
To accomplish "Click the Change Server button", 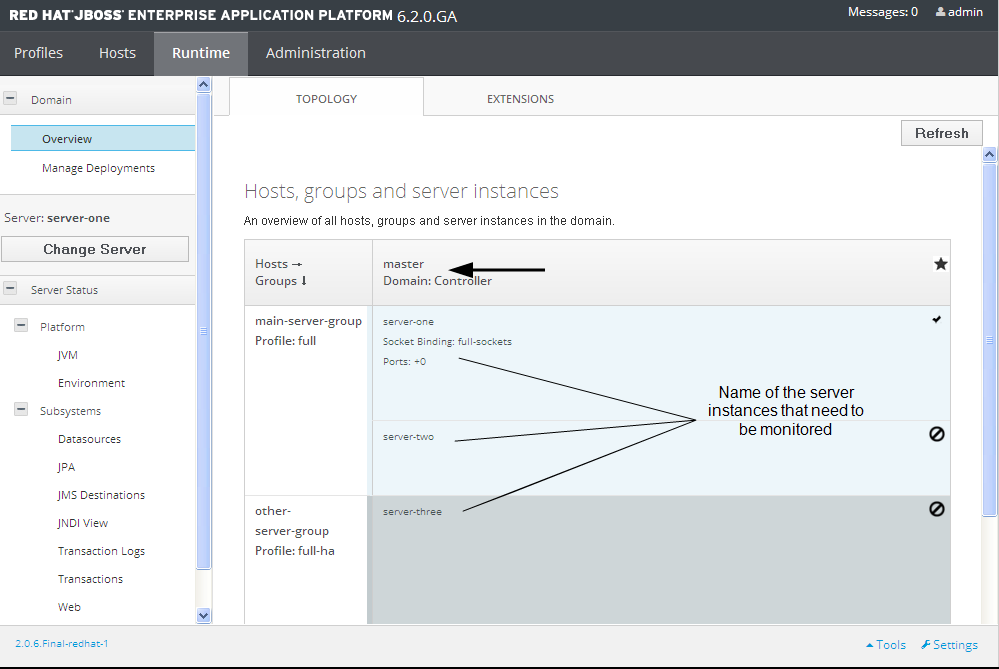I will tap(95, 249).
